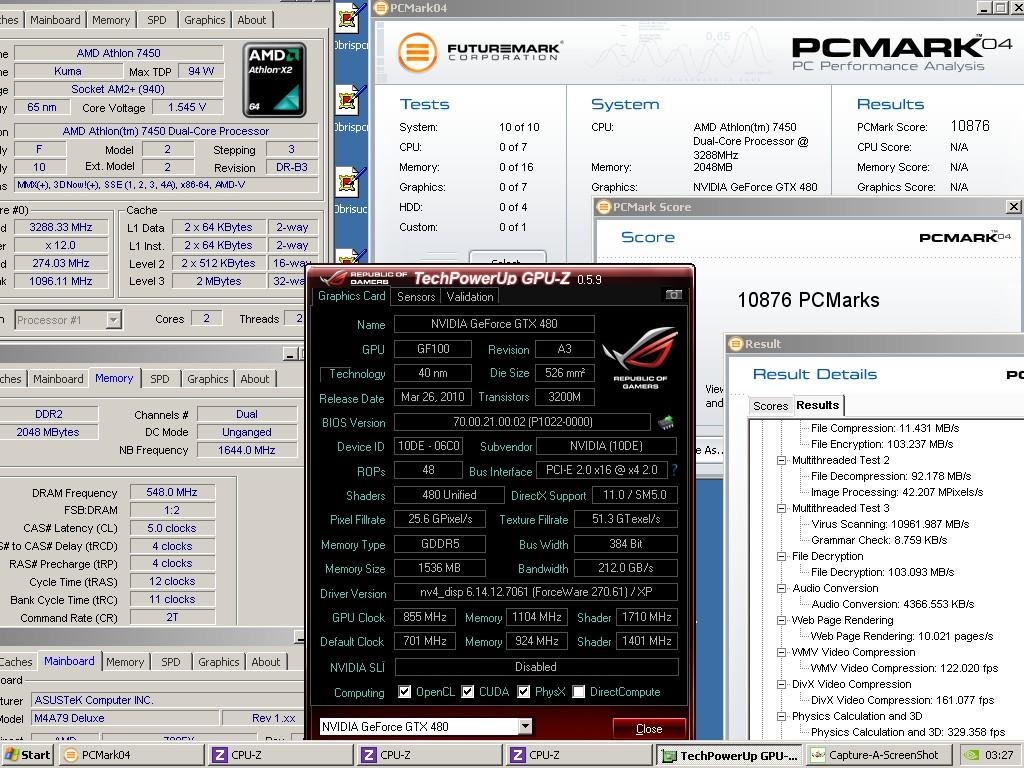Viewport: 1024px width, 768px height.
Task: Click the GPU Name field NVIDIA GeForce GTX 480
Action: [x=494, y=324]
